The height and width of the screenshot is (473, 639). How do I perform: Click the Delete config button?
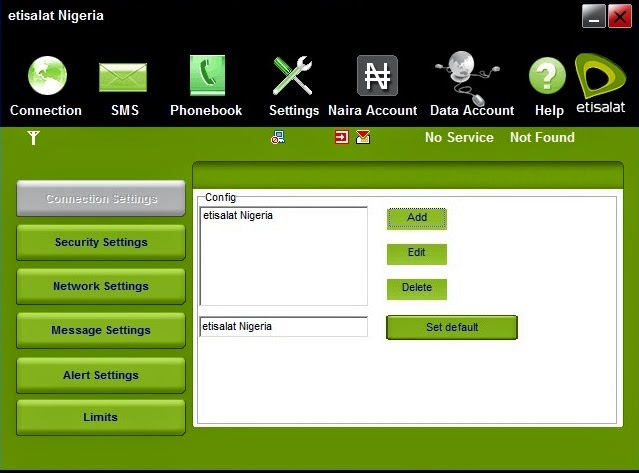click(x=417, y=289)
